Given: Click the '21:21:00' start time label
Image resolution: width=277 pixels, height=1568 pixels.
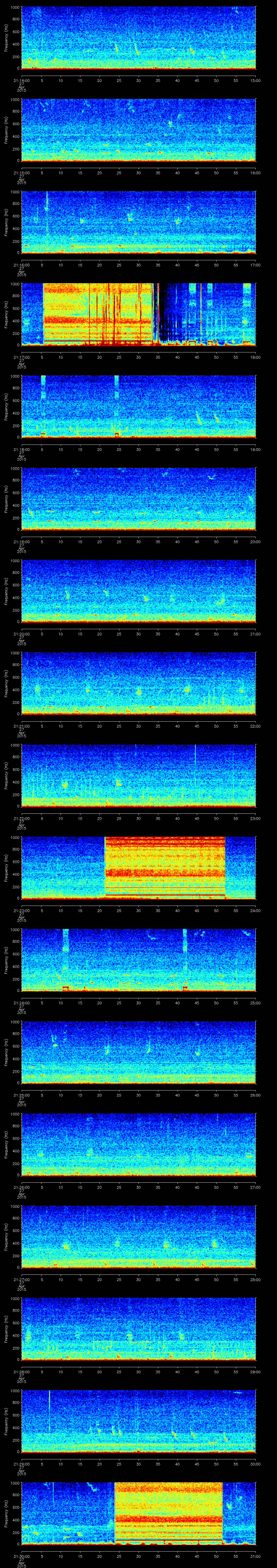Looking at the screenshot, I should (21, 726).
